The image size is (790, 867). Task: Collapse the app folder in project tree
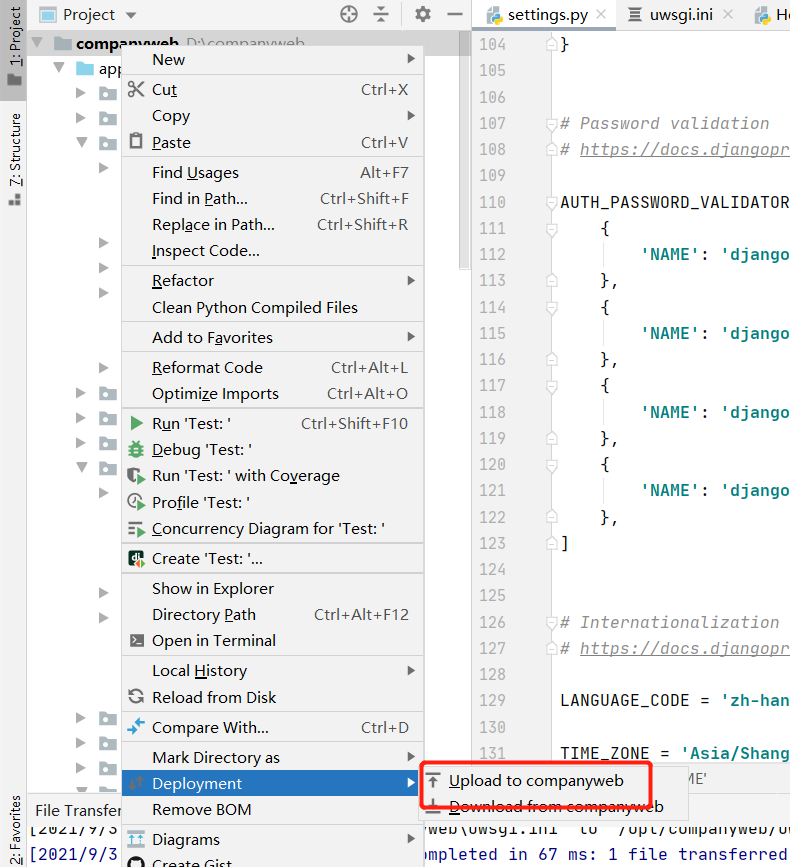pos(60,68)
